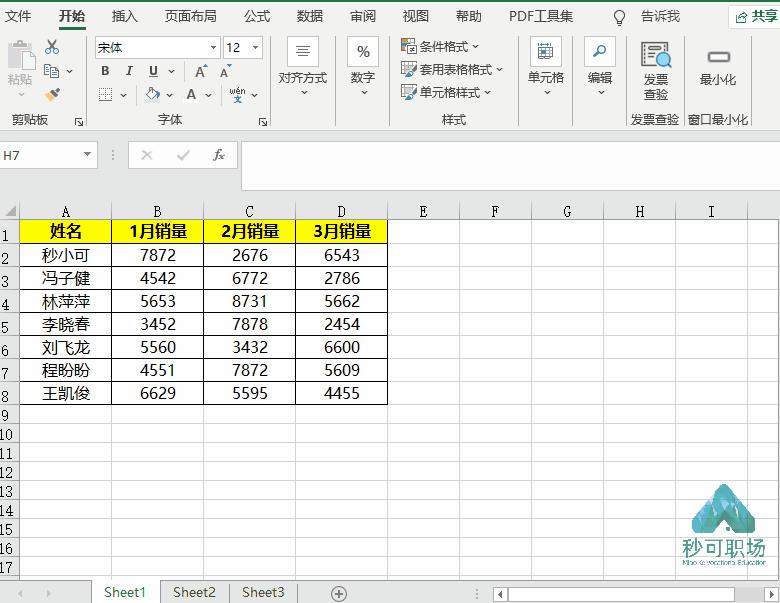Open the PDF工具集 tab
Image resolution: width=780 pixels, height=603 pixels.
click(541, 16)
